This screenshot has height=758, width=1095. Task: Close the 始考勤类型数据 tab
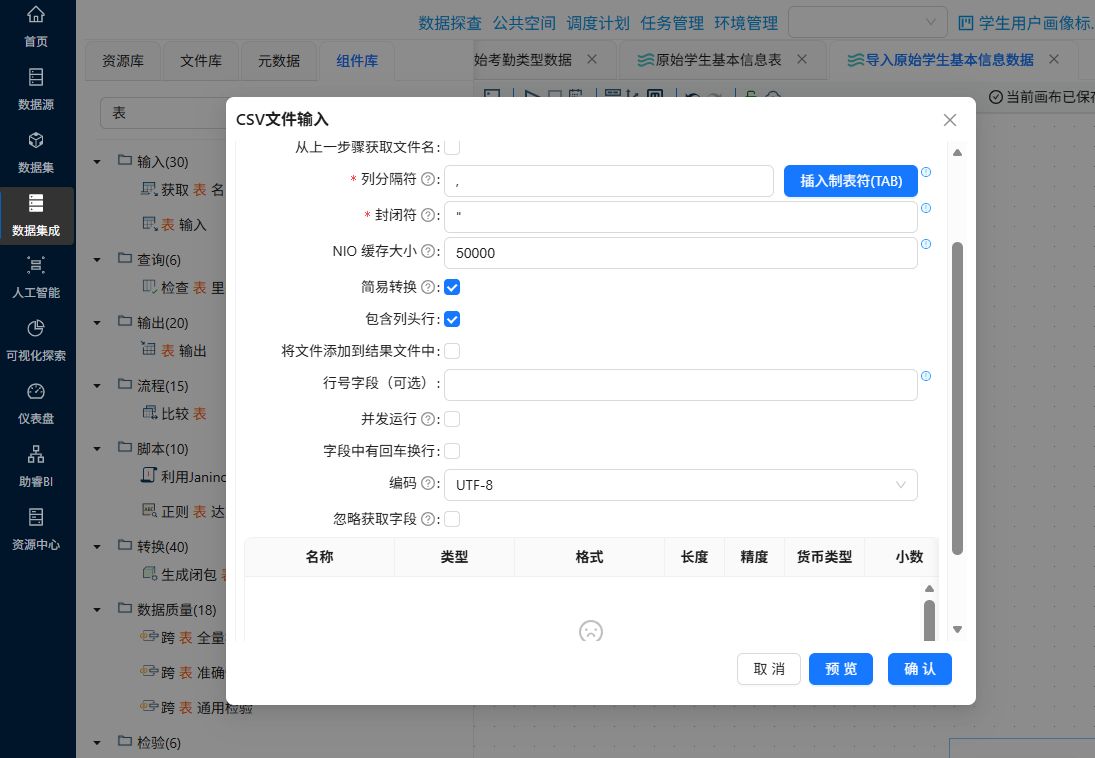pyautogui.click(x=591, y=59)
